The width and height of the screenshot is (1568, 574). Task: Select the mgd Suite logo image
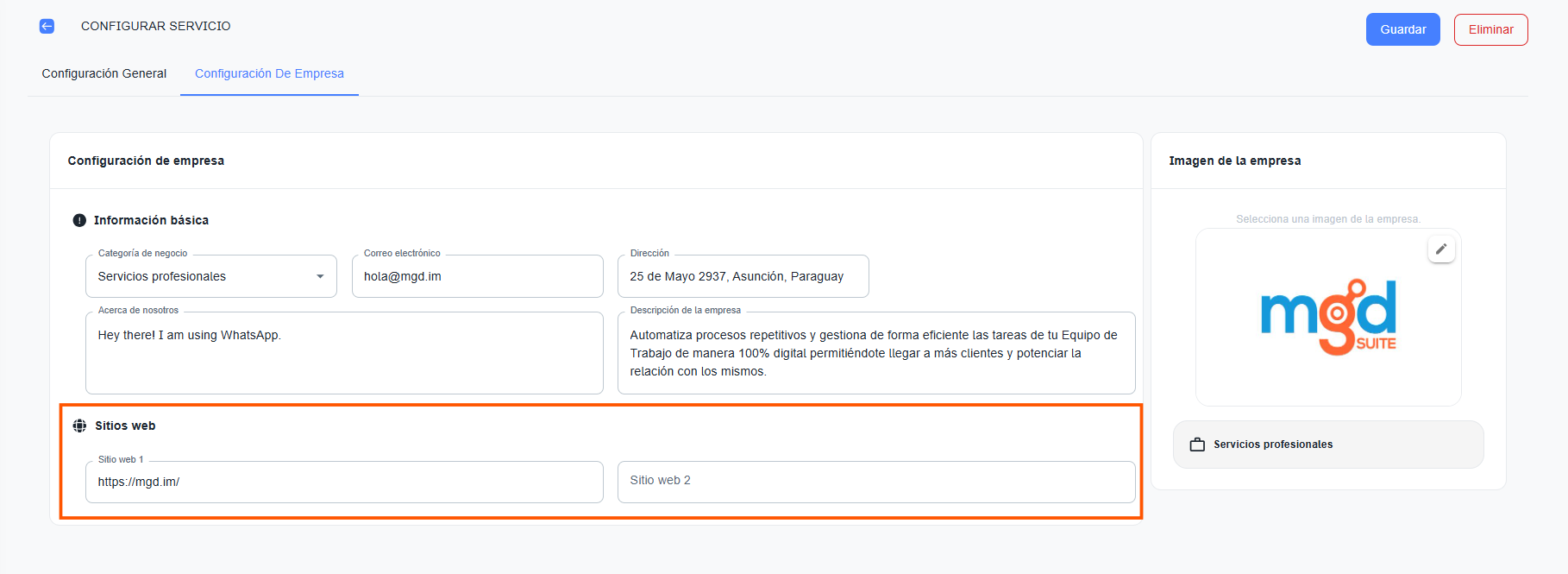pos(1327,317)
